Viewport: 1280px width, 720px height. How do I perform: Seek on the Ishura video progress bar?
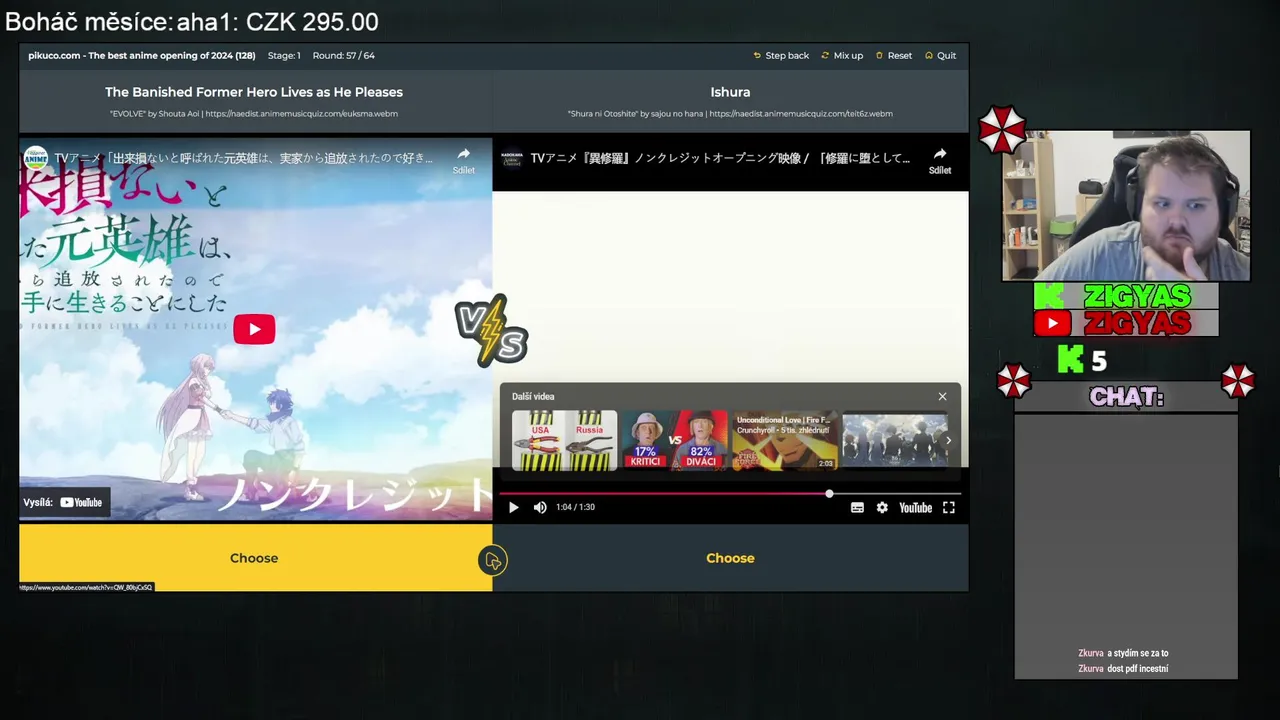tap(730, 494)
